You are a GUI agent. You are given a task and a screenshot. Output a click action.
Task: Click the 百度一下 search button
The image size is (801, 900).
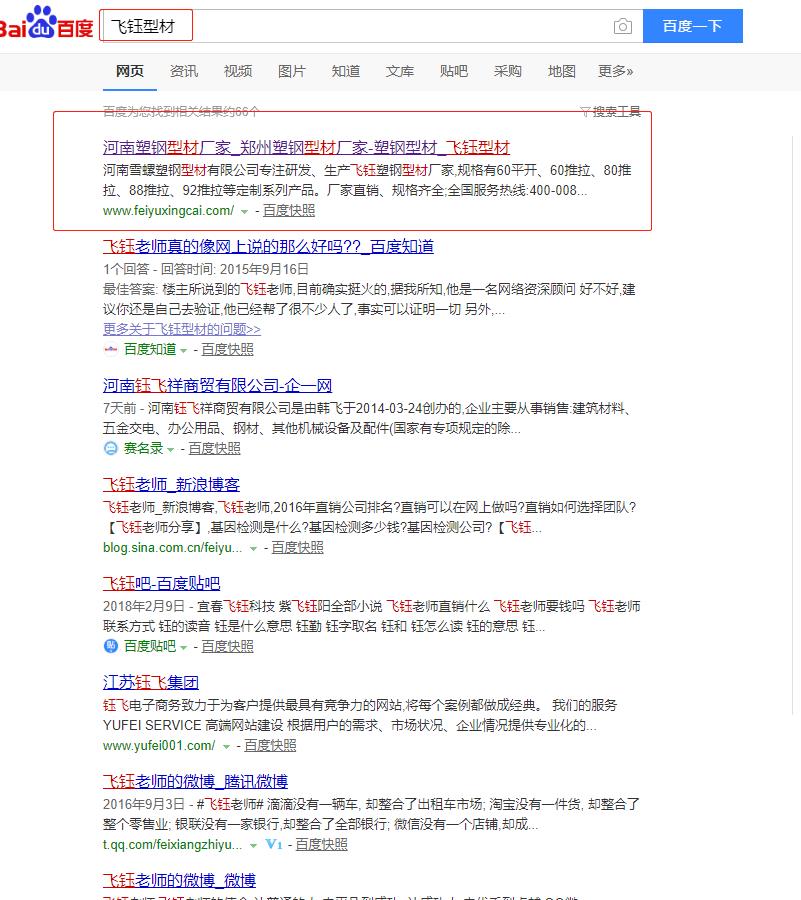point(693,26)
